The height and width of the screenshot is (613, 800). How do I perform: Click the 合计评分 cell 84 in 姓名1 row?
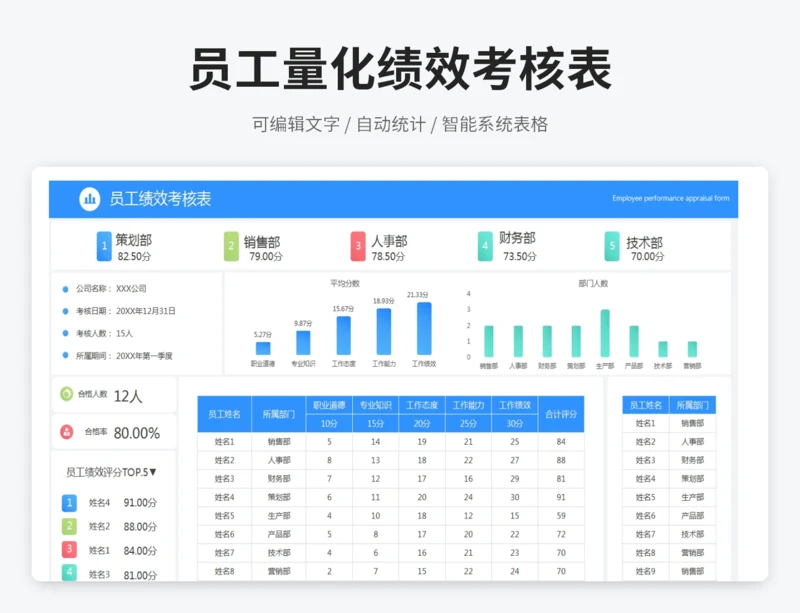point(561,442)
